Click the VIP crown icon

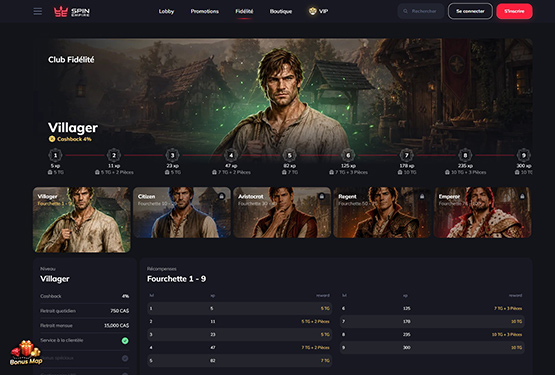312,11
